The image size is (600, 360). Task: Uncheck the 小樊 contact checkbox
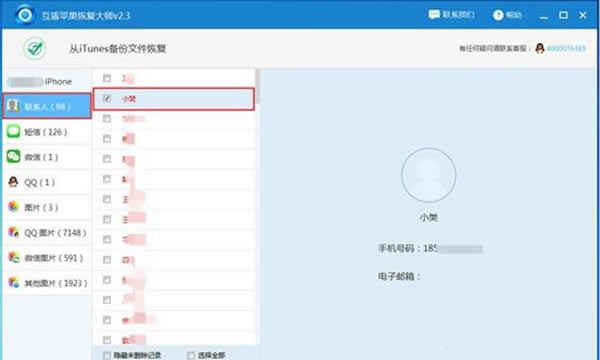coord(107,99)
